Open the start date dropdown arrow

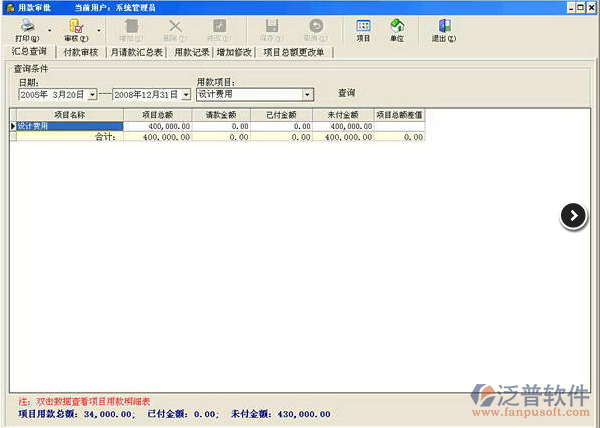tap(92, 94)
